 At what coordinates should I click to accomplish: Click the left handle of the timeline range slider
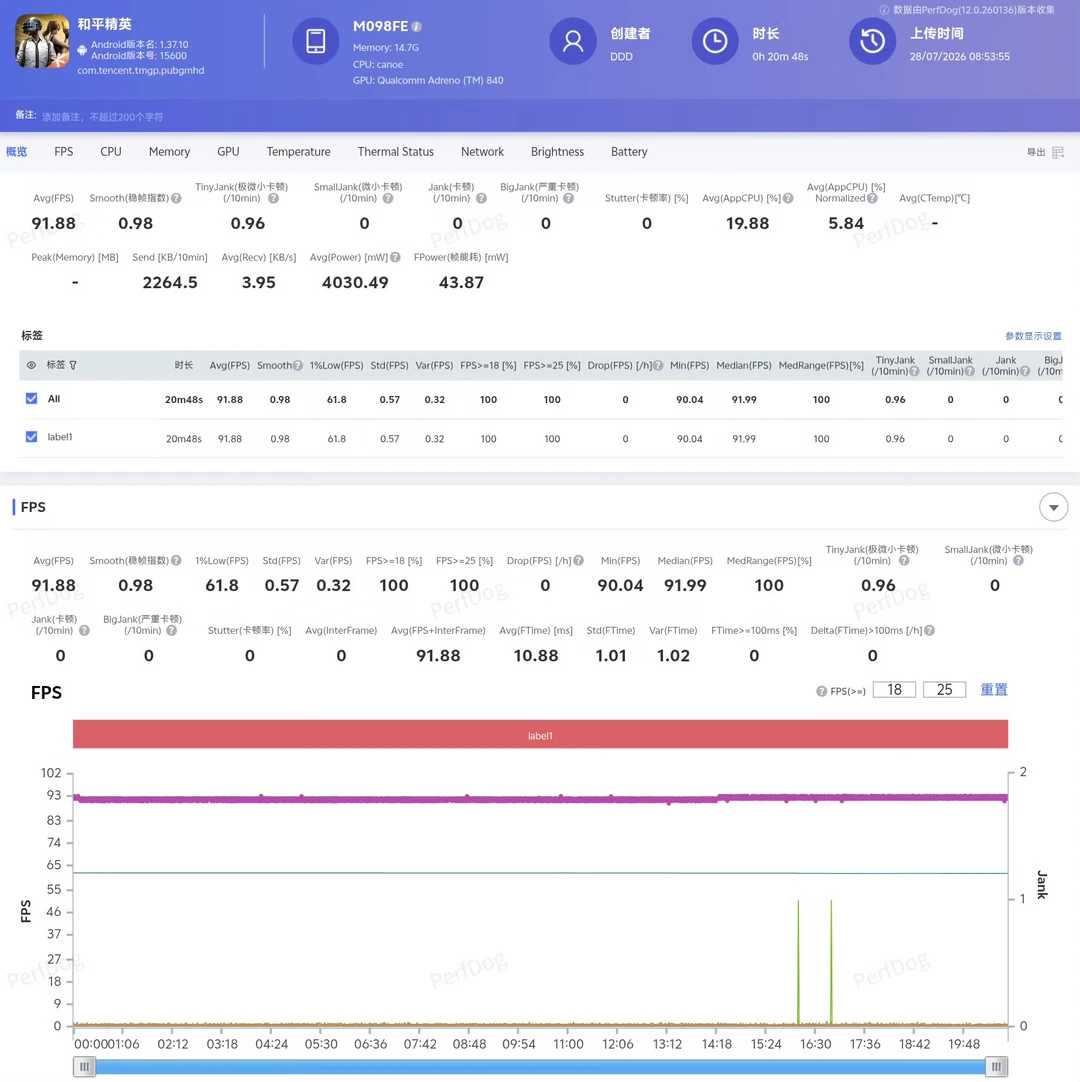84,1066
